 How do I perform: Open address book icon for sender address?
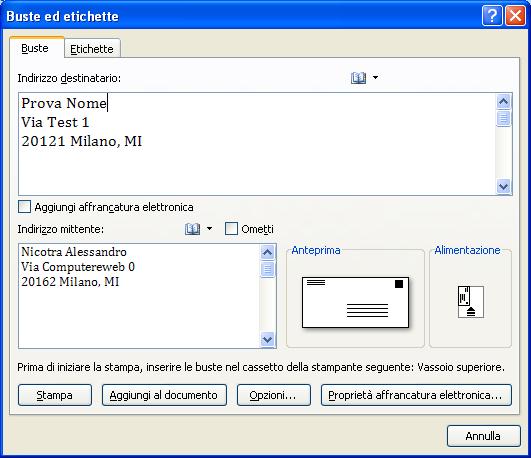pos(192,229)
